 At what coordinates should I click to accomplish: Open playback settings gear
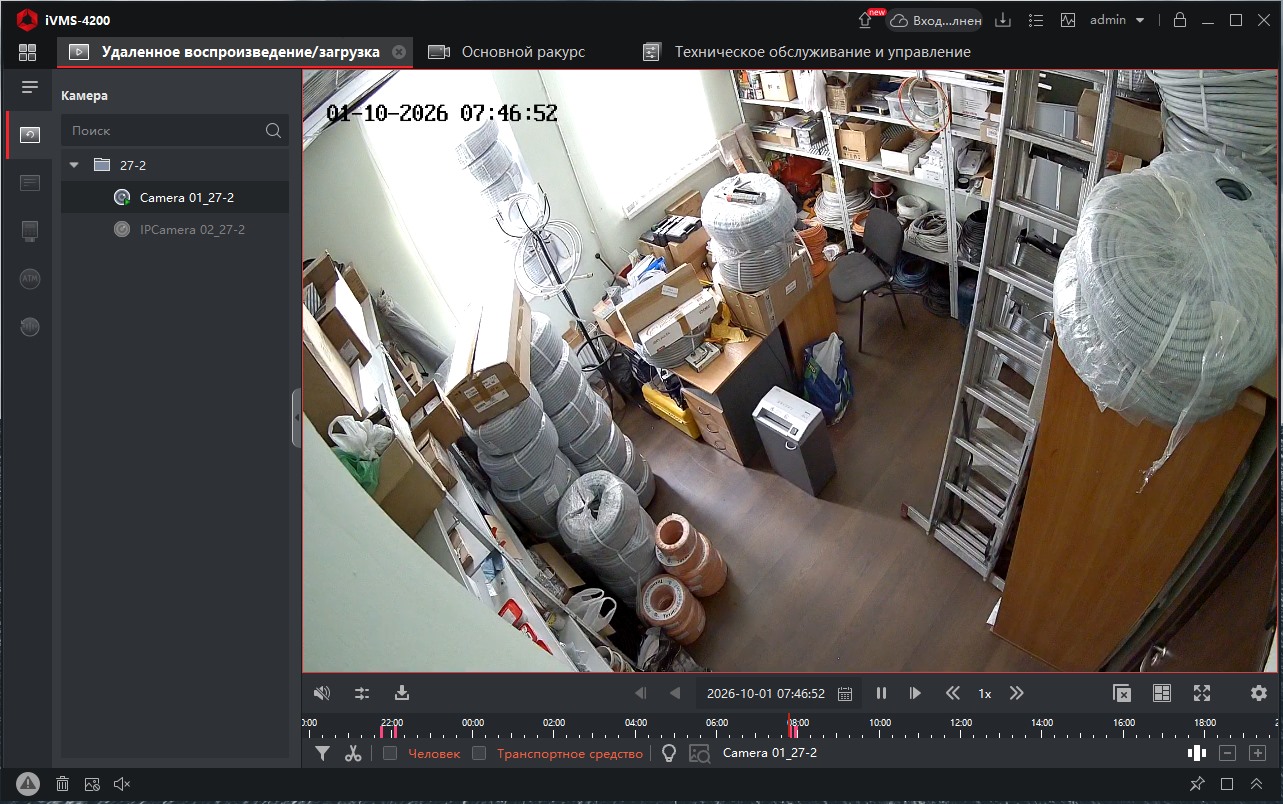click(1258, 693)
